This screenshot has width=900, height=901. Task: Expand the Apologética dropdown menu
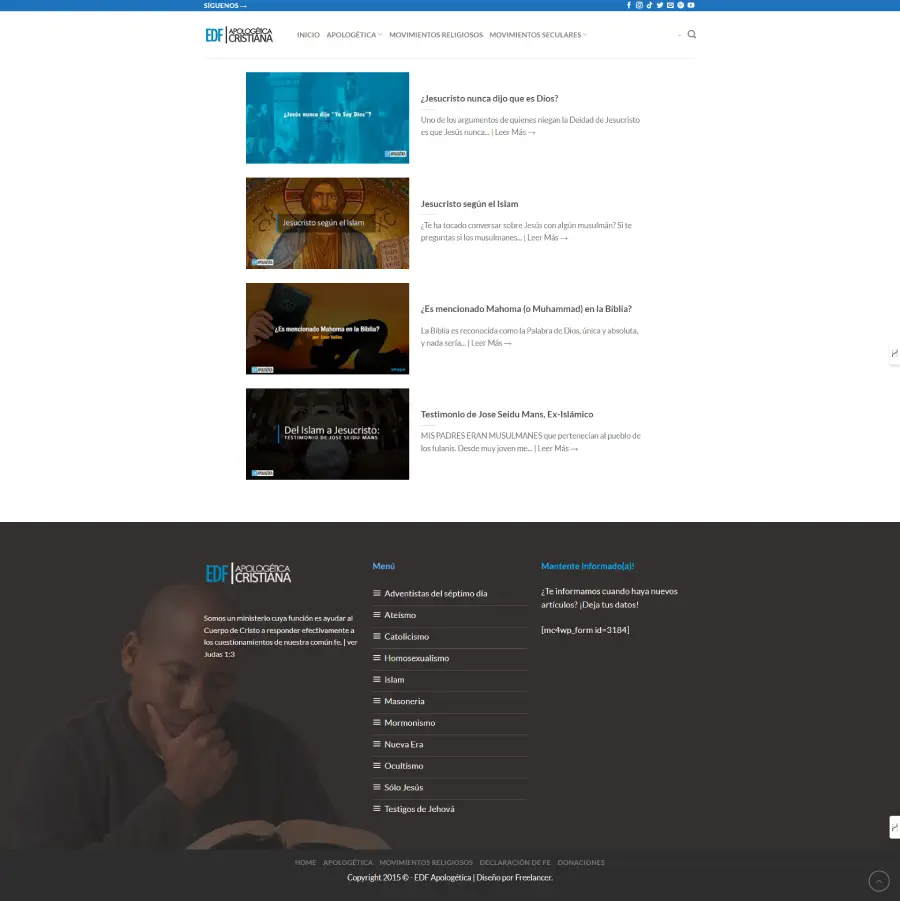coord(354,35)
